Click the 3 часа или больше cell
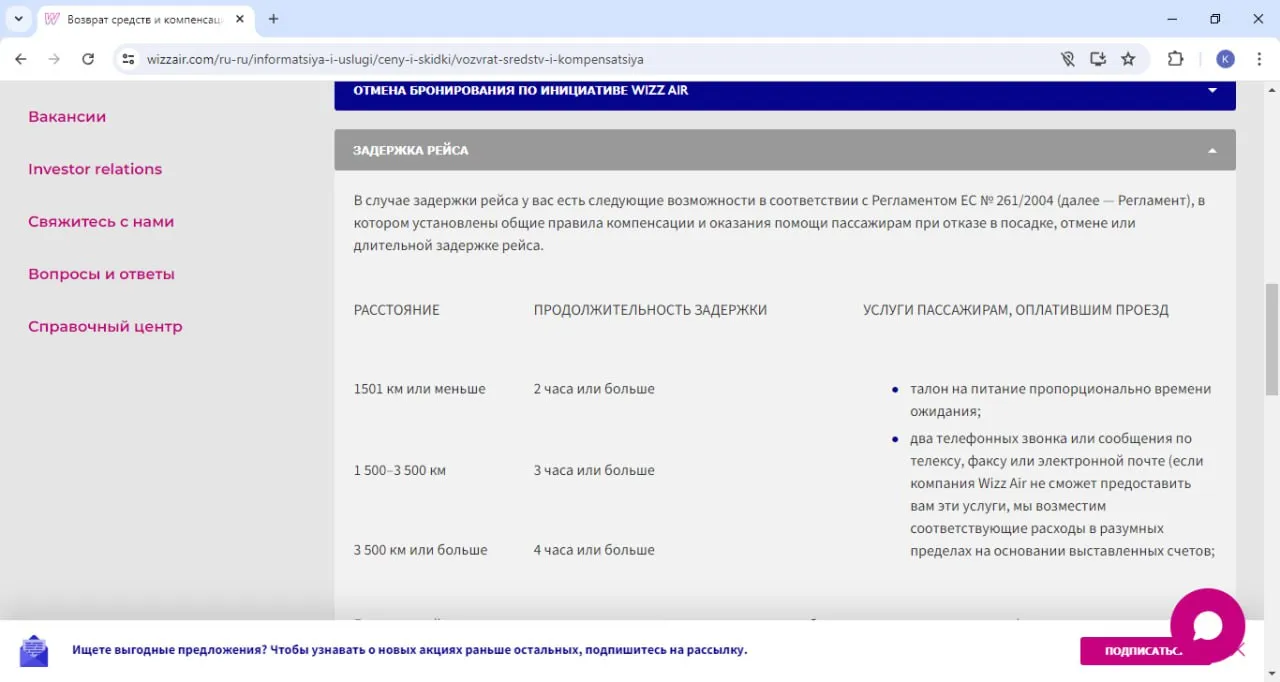 coord(594,470)
